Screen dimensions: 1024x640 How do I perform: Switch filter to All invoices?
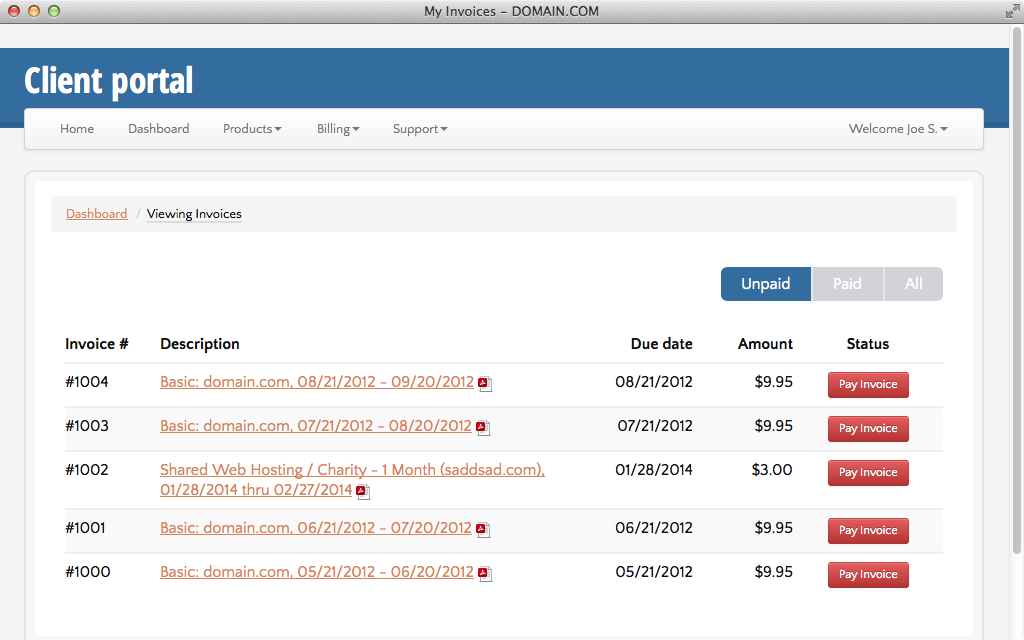point(913,284)
